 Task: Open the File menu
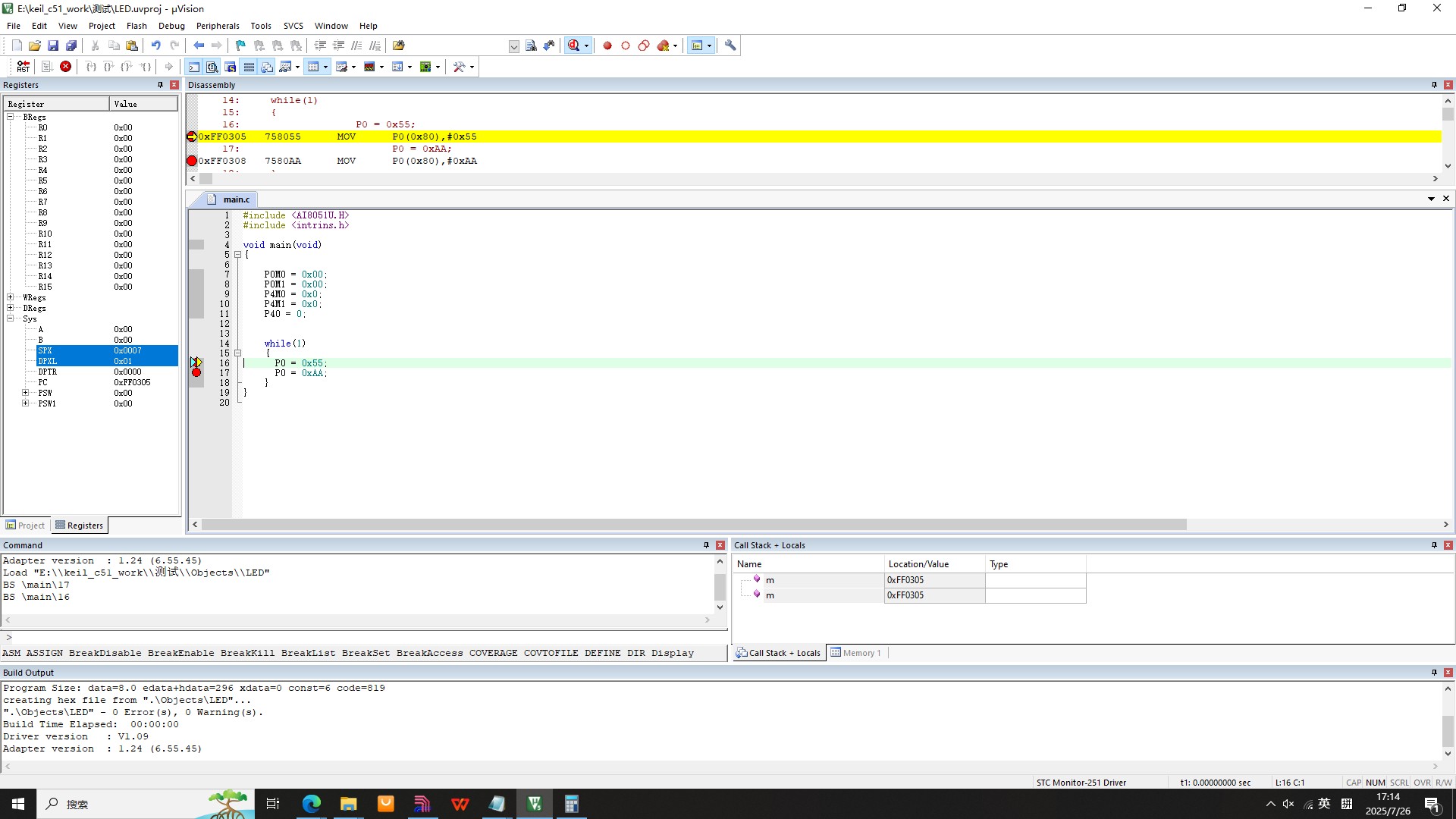point(14,26)
